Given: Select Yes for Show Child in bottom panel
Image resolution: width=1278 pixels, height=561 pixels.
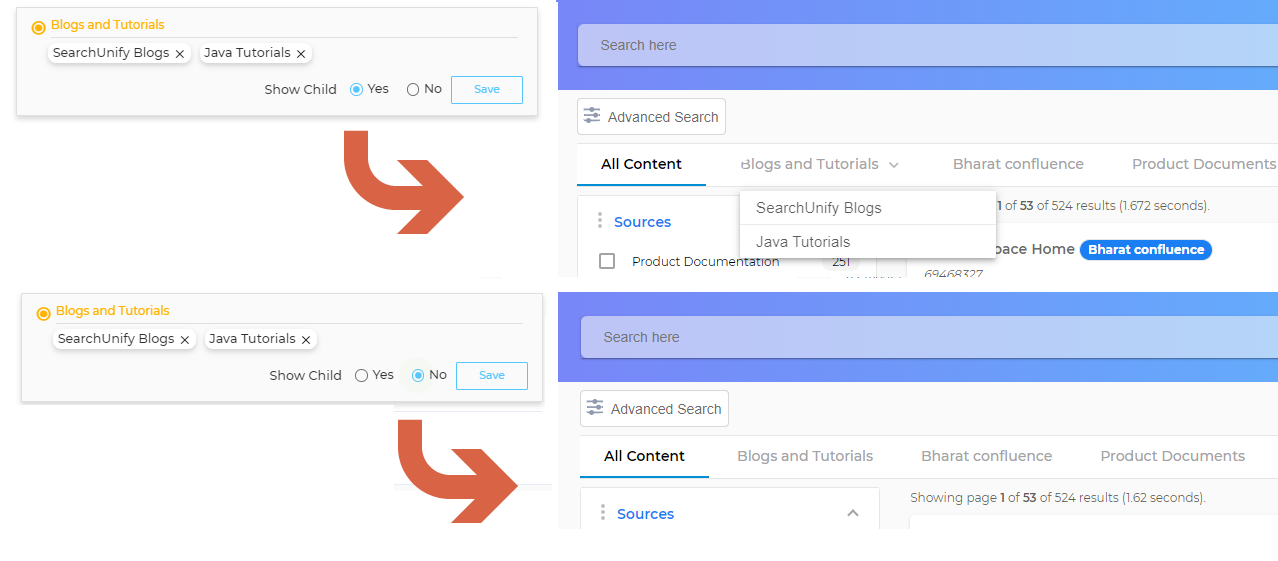Looking at the screenshot, I should coord(361,375).
